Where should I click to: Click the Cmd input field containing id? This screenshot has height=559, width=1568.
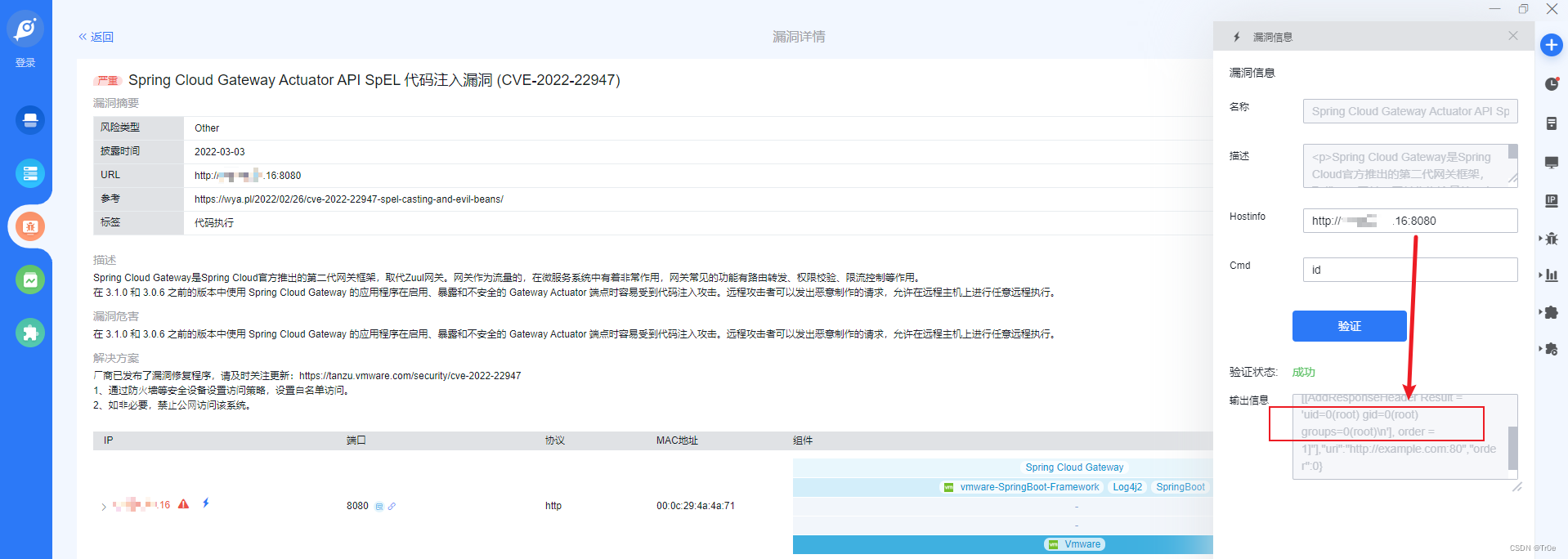[1410, 270]
